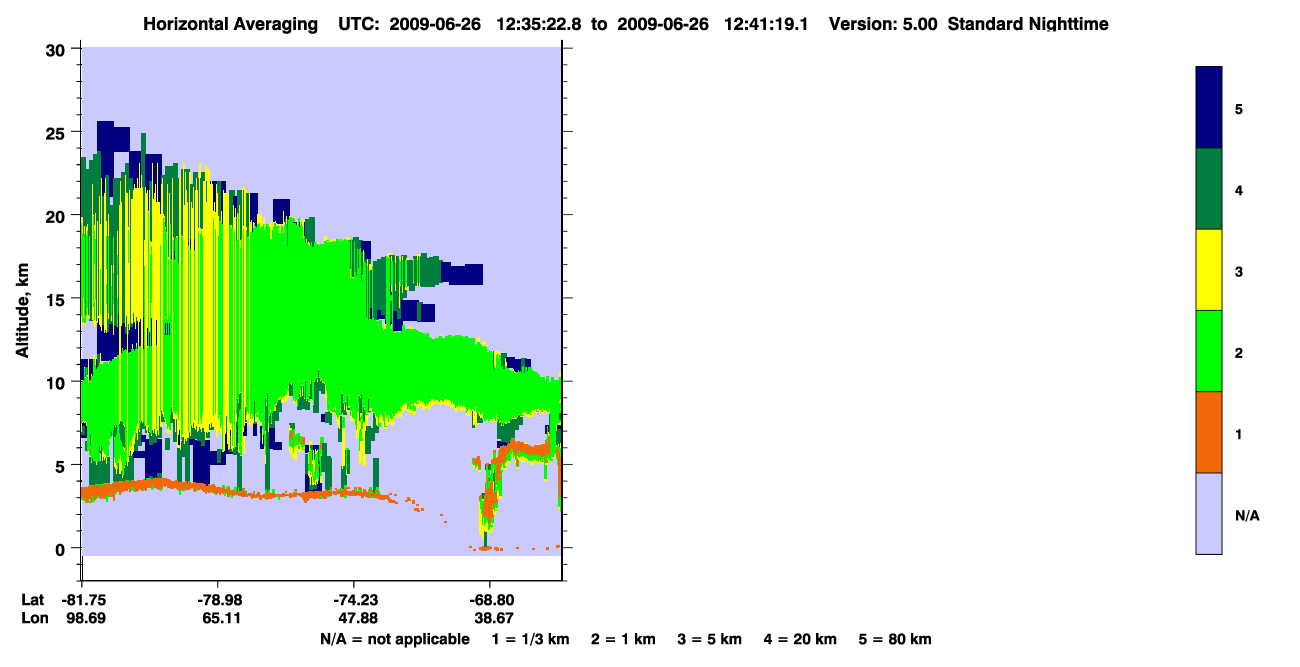This screenshot has width=1300, height=667.
Task: Click 'Standard Nighttime' in the title
Action: pyautogui.click(x=1027, y=24)
